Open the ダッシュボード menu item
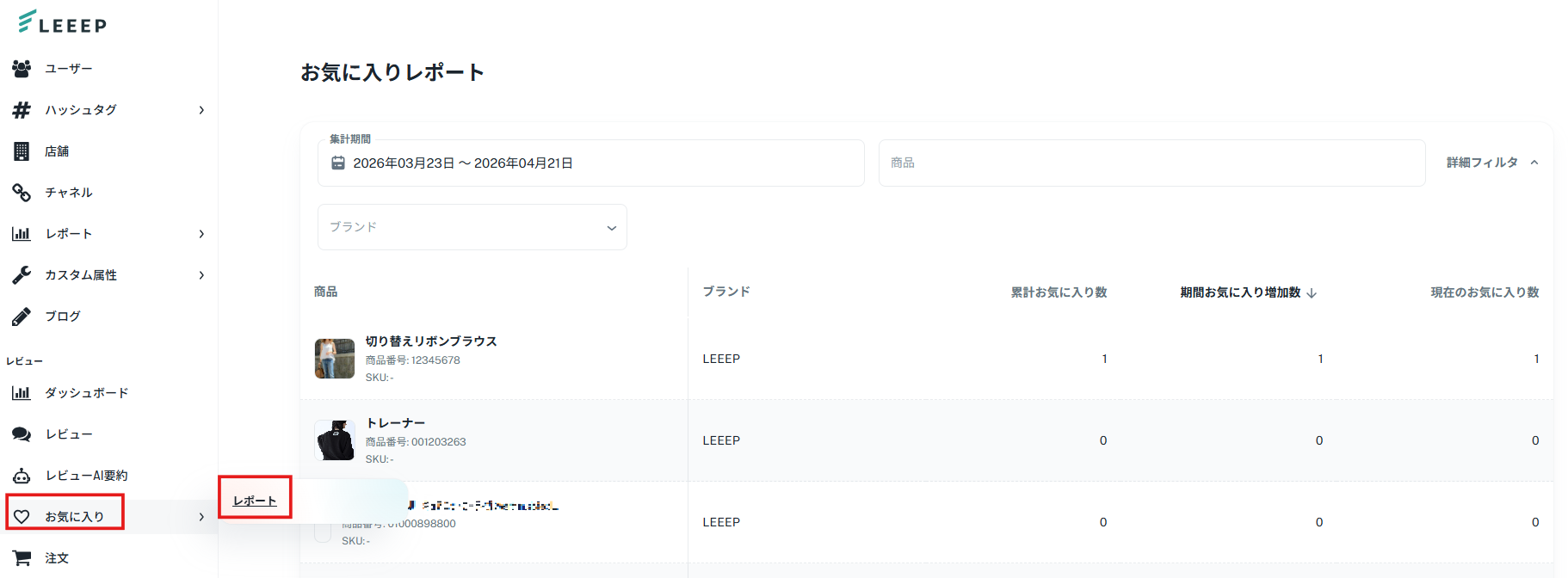This screenshot has width=1568, height=578. pyautogui.click(x=86, y=392)
